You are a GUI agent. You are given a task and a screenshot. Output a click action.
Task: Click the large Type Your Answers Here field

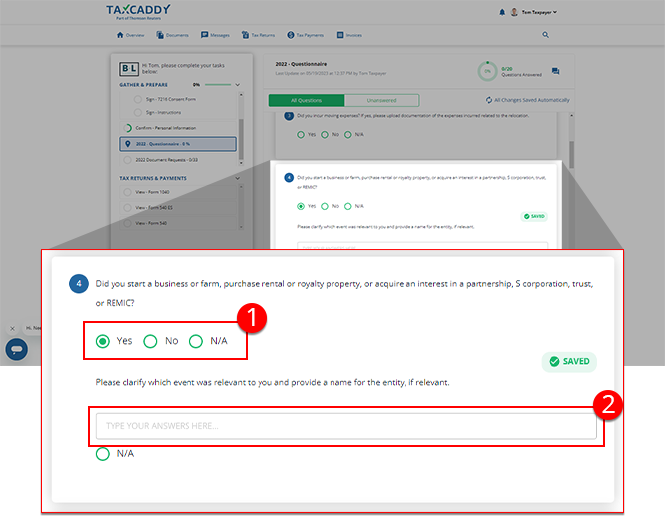(x=346, y=426)
